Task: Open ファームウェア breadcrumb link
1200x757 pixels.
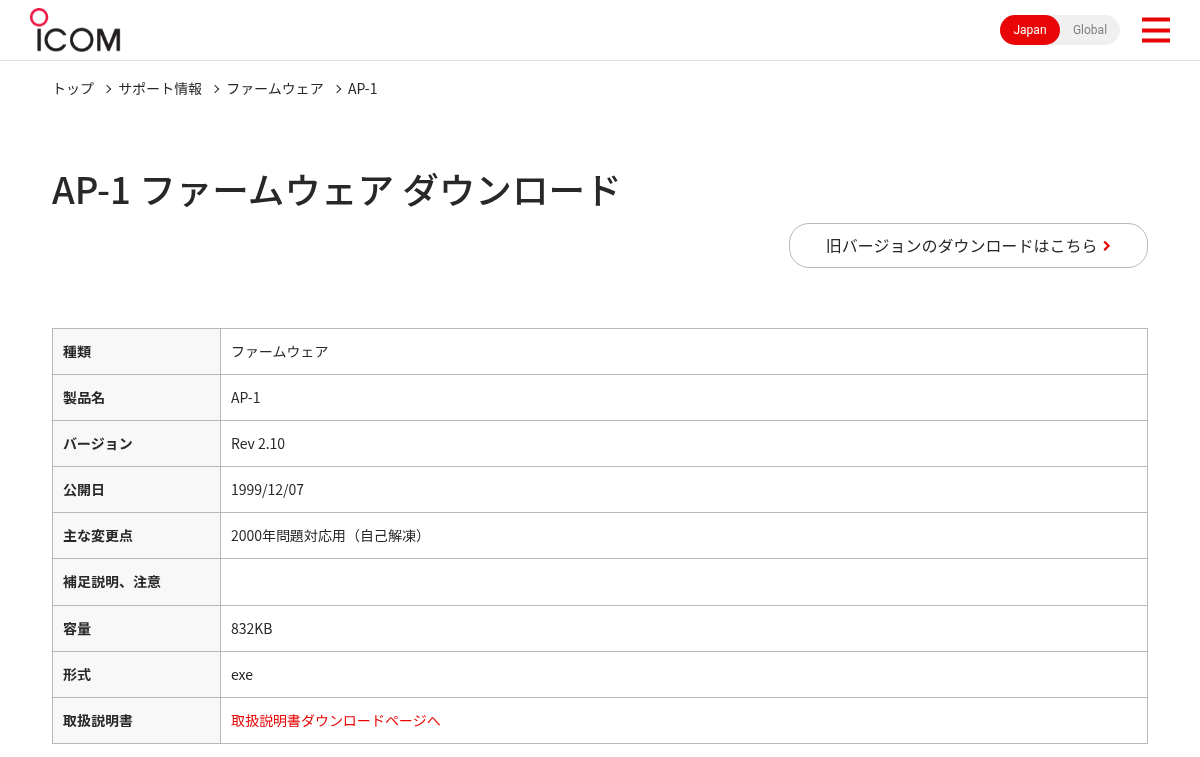Action: pos(275,88)
